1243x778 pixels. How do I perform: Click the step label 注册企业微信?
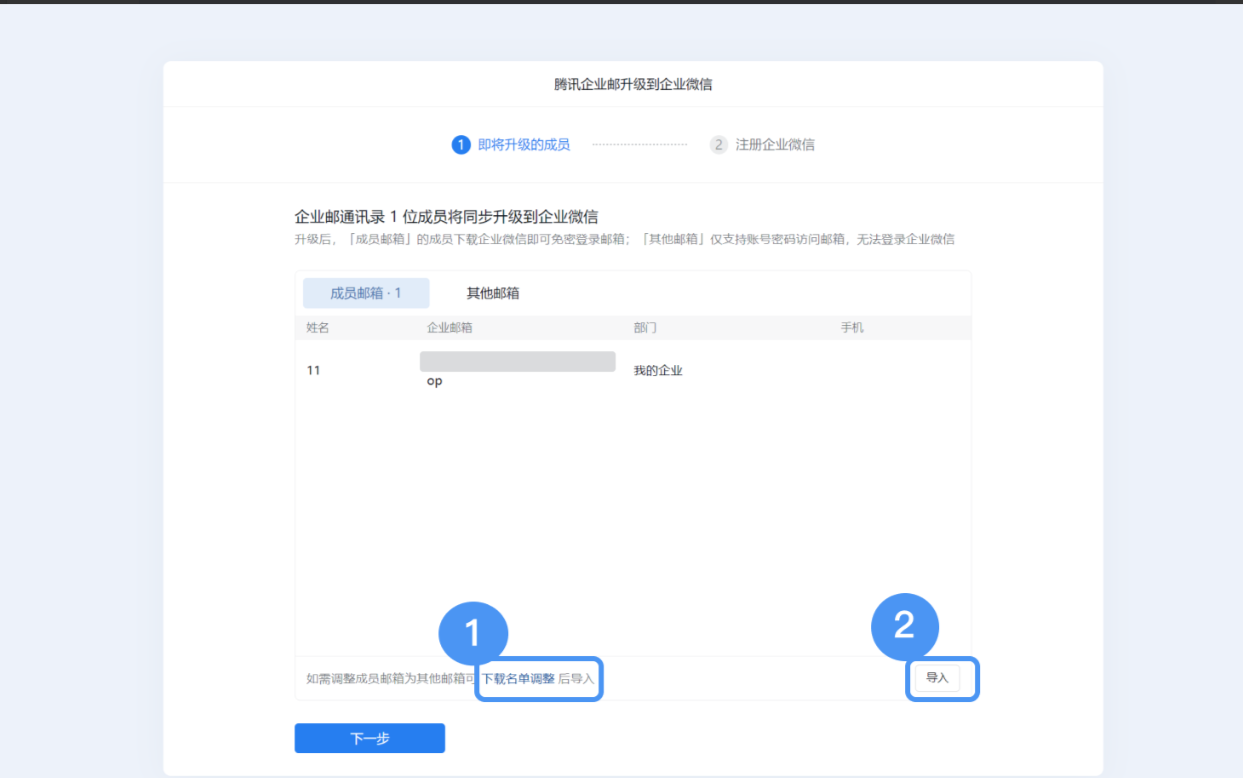tap(775, 144)
